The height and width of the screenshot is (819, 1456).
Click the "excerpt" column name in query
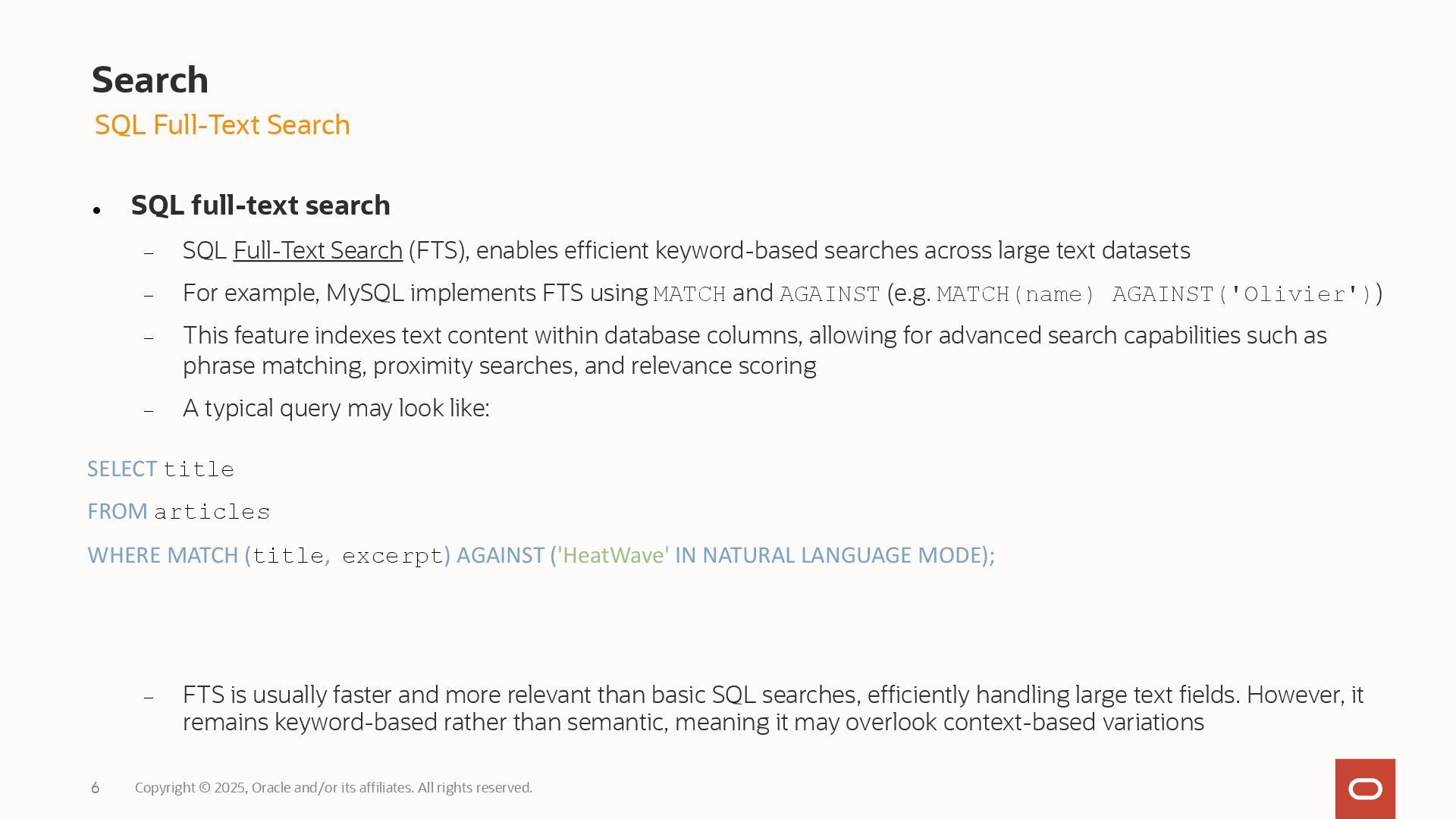392,556
